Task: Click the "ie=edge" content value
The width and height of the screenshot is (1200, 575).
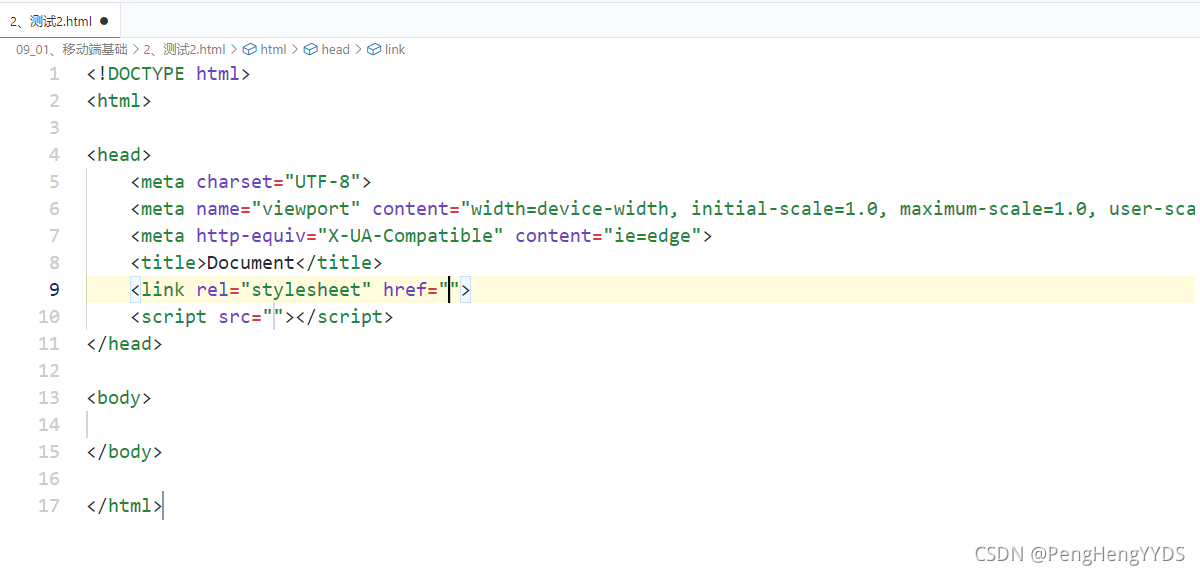Action: click(652, 236)
